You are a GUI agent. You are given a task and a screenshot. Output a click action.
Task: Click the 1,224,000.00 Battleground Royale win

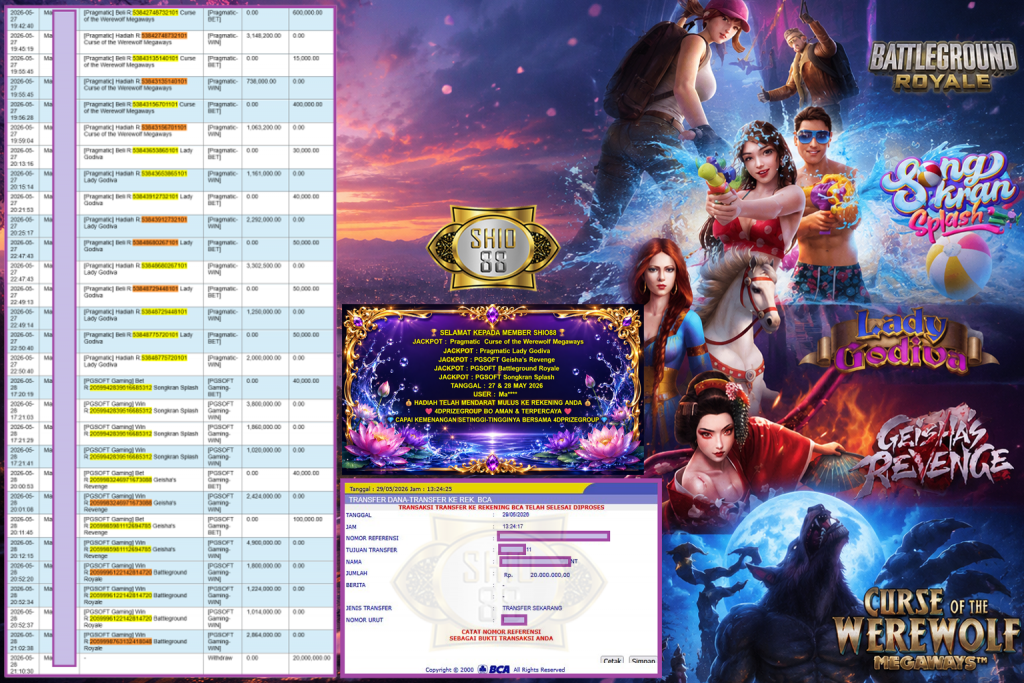coord(263,588)
